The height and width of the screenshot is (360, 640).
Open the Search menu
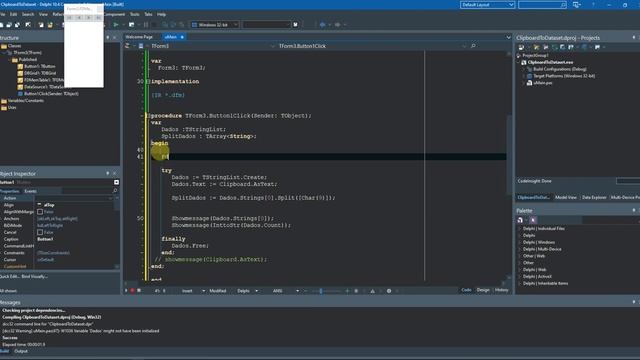tap(28, 14)
